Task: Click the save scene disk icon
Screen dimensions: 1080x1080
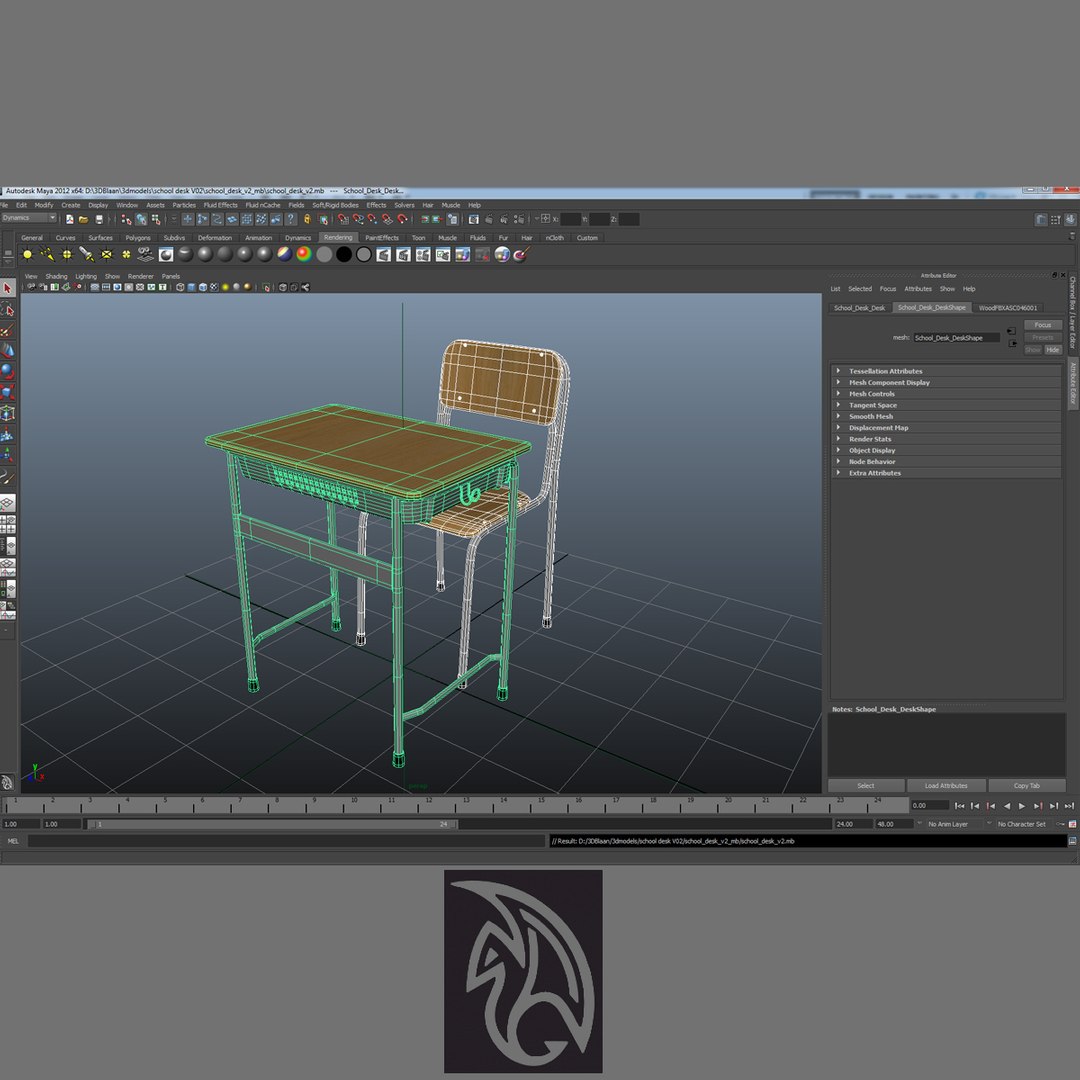Action: coord(99,219)
